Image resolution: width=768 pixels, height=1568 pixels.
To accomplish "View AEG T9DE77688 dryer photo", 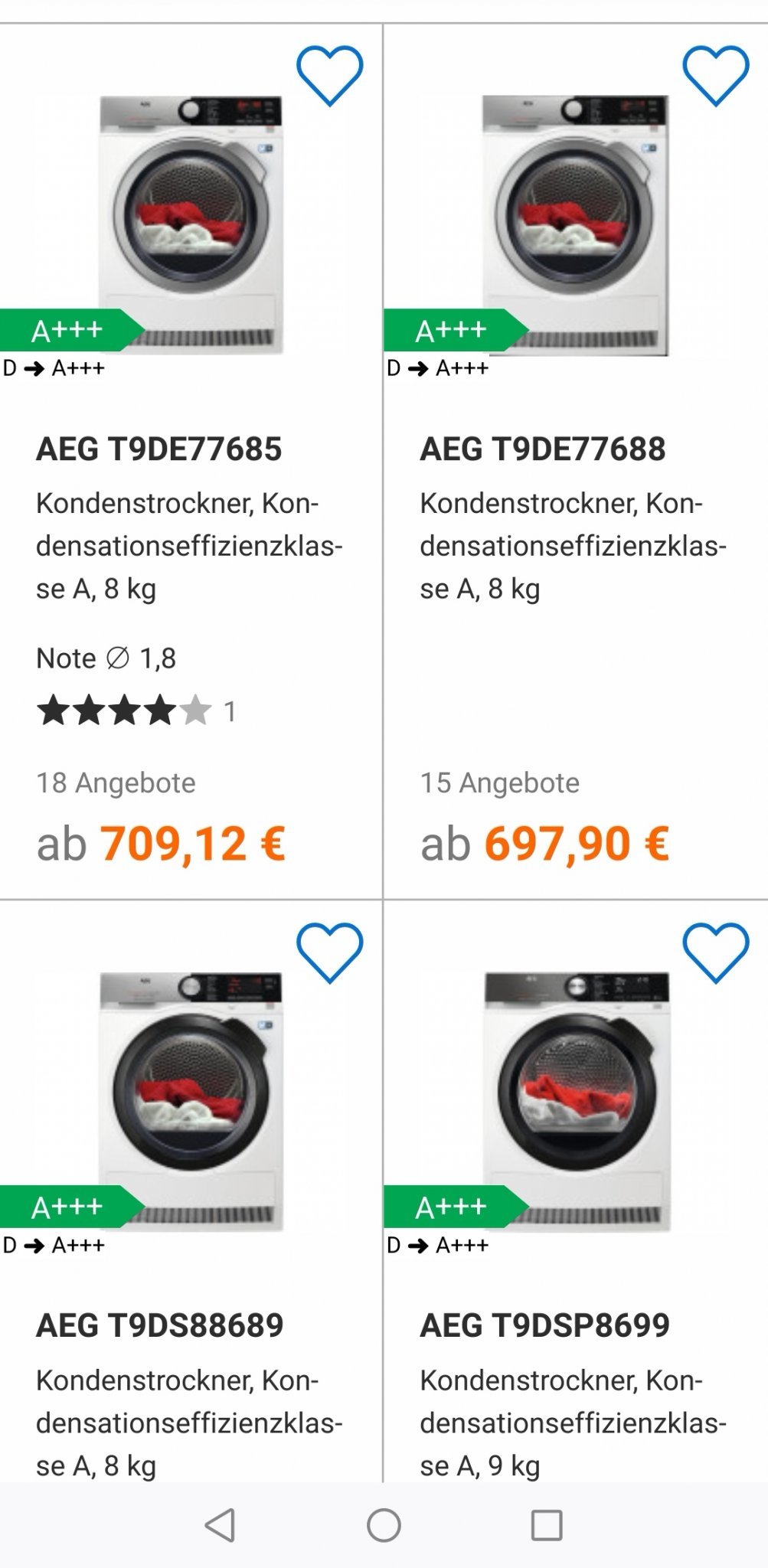I will point(574,224).
